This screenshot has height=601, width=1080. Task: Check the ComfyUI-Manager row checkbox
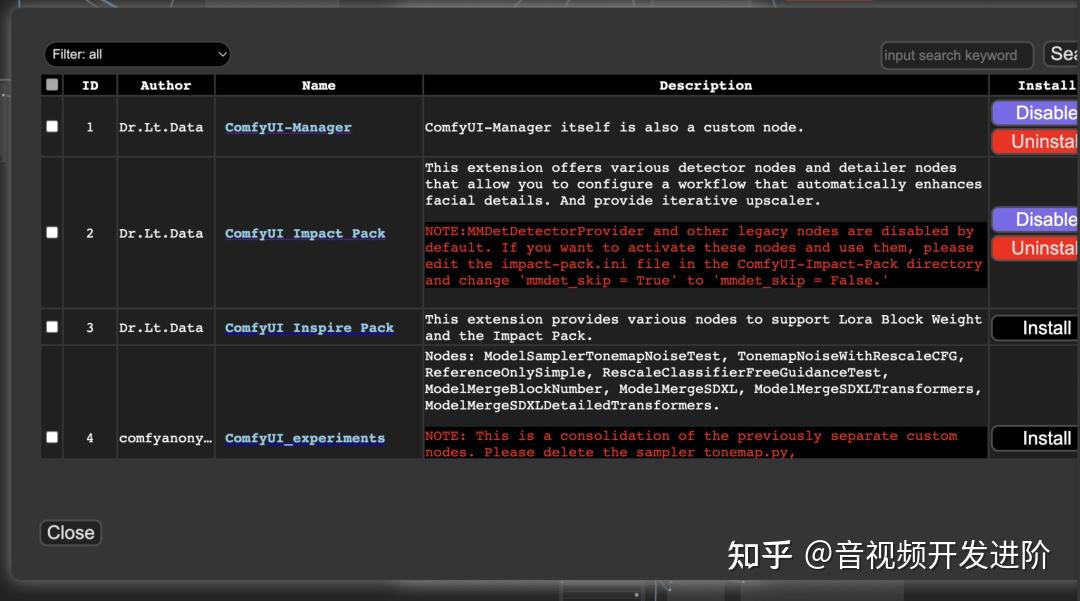(x=51, y=127)
